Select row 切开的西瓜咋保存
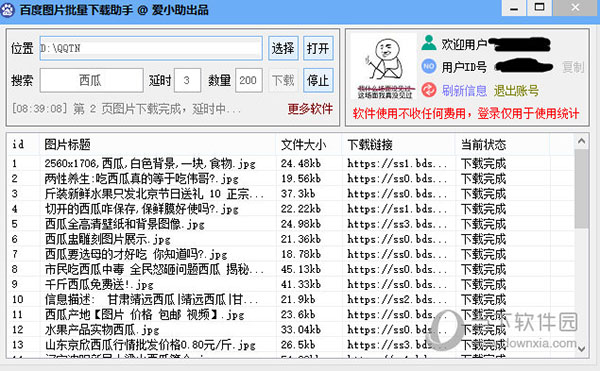Image resolution: width=600 pixels, height=371 pixels. click(x=291, y=209)
